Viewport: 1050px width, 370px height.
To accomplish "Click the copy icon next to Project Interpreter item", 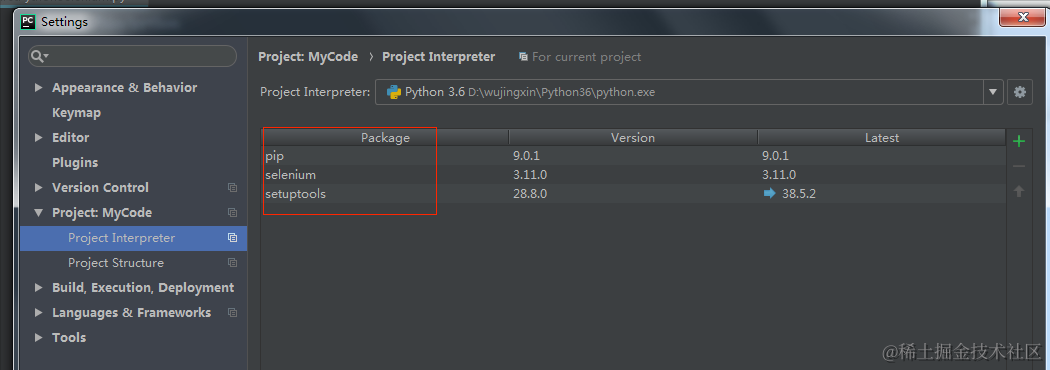I will click(x=232, y=238).
